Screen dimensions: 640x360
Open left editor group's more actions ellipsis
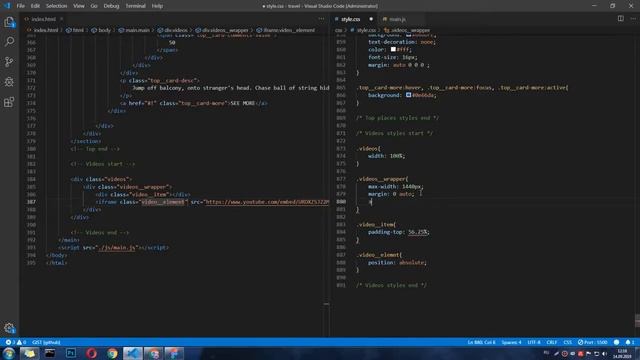point(322,19)
